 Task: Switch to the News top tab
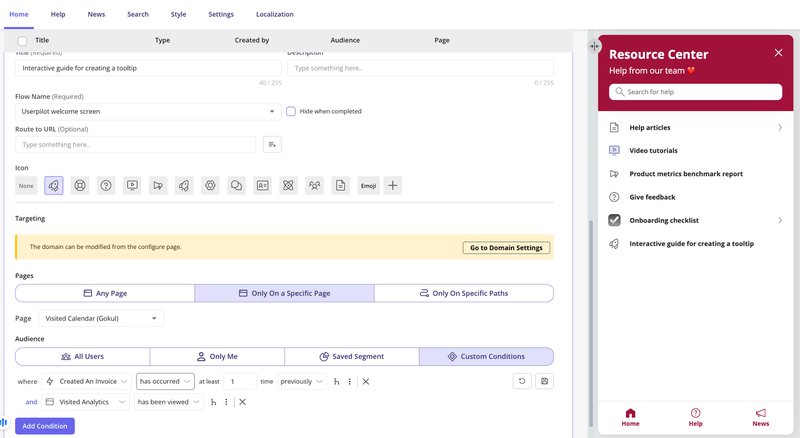[96, 14]
